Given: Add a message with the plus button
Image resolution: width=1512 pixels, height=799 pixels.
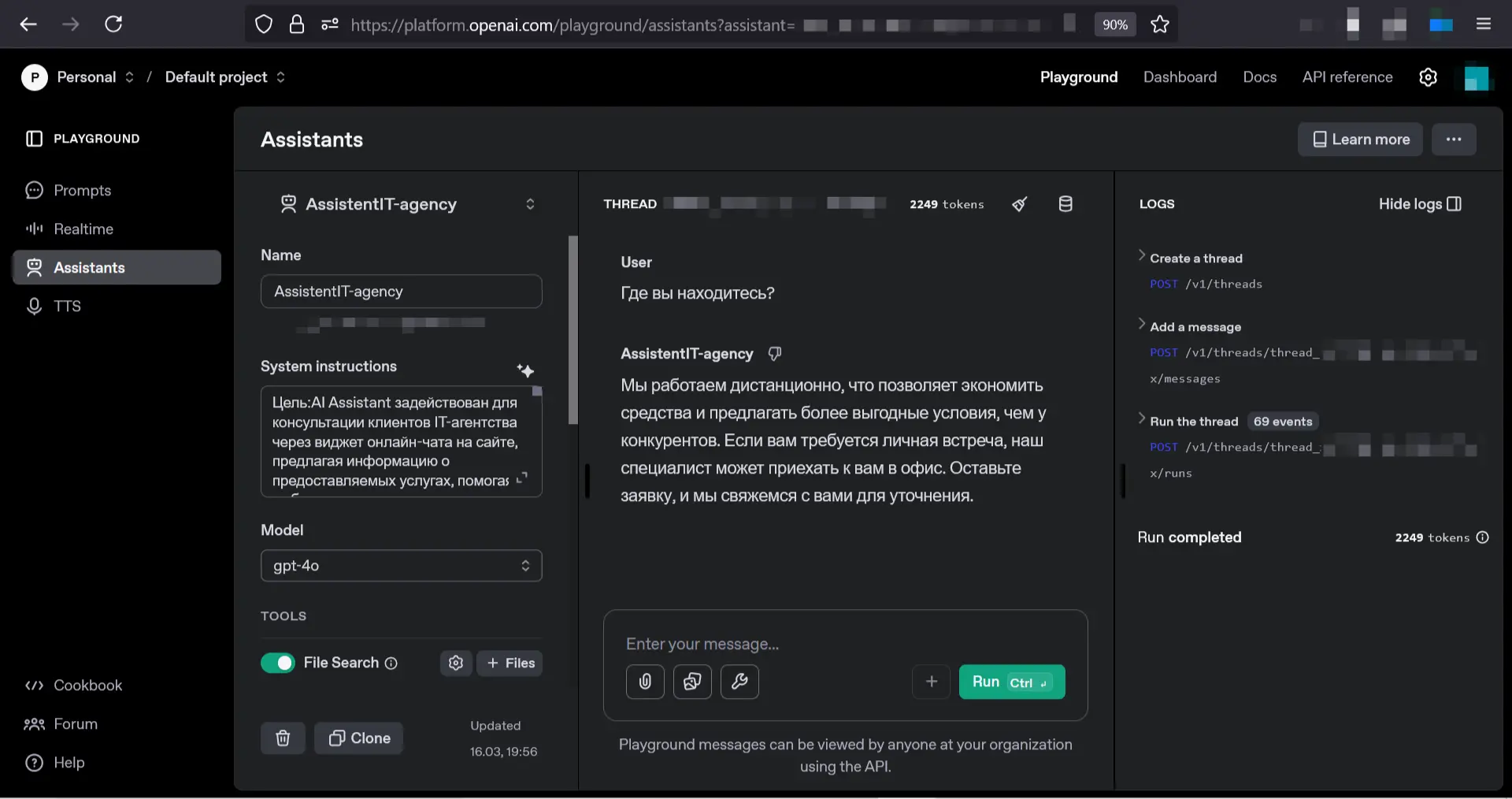Looking at the screenshot, I should pos(932,682).
